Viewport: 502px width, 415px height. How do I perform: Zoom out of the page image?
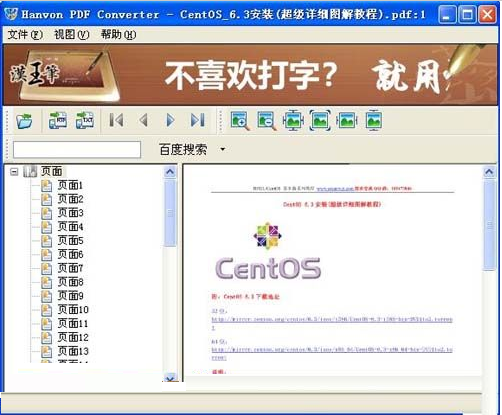pyautogui.click(x=266, y=120)
